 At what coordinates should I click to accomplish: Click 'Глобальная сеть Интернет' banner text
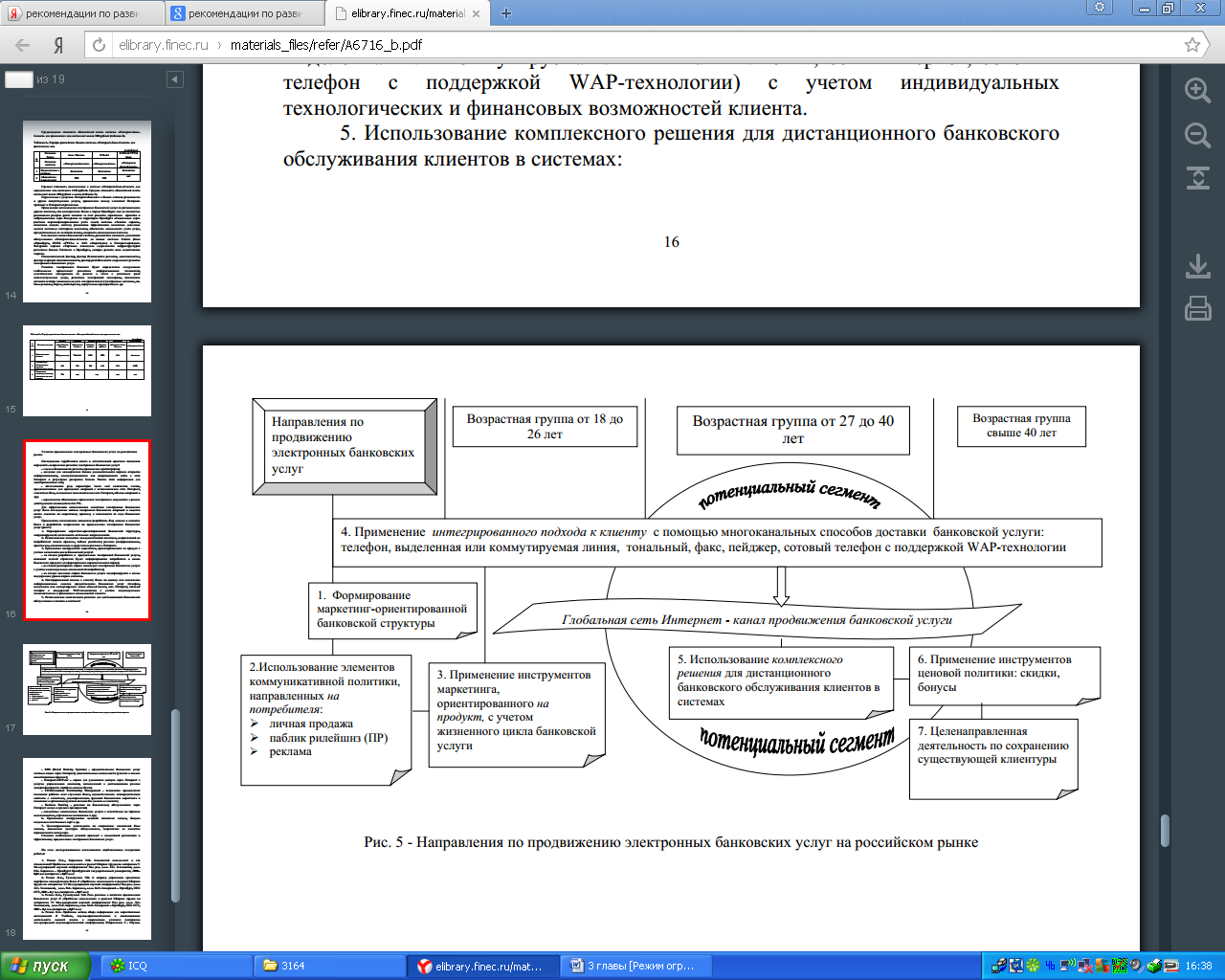click(x=757, y=620)
